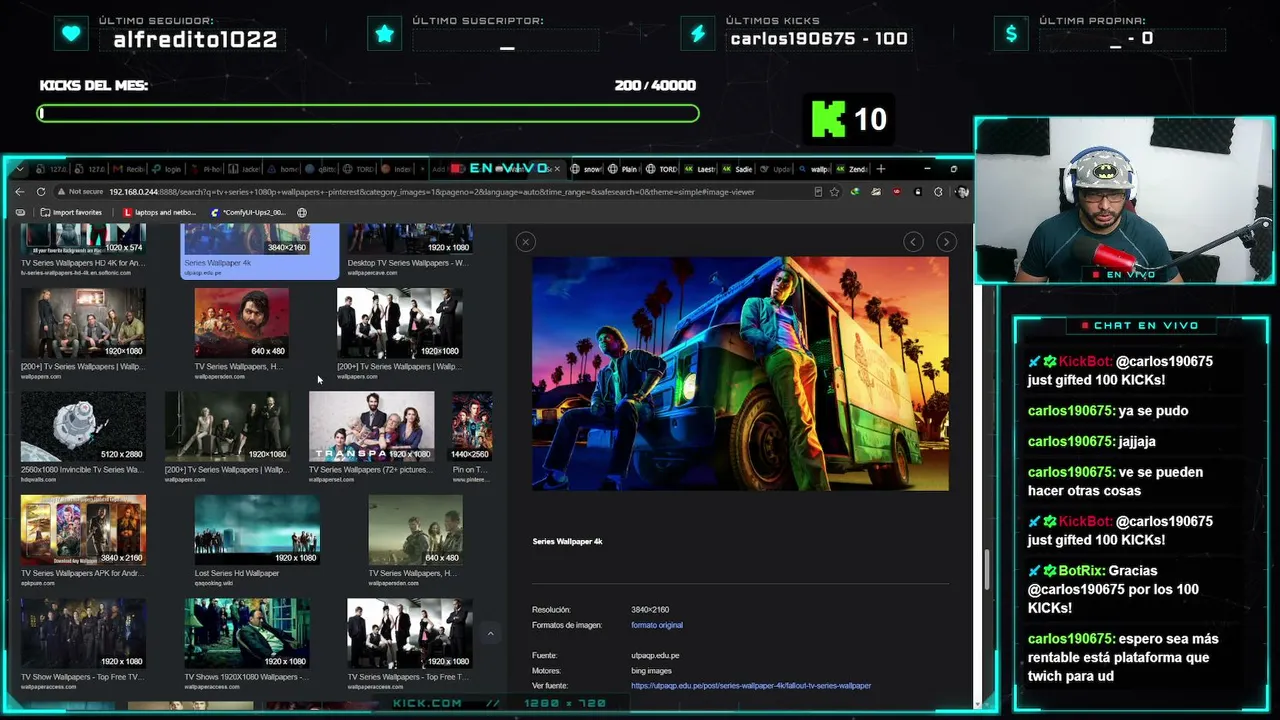Open the ComfyUI-Ups2 bookmark
Image resolution: width=1280 pixels, height=720 pixels.
tap(249, 213)
